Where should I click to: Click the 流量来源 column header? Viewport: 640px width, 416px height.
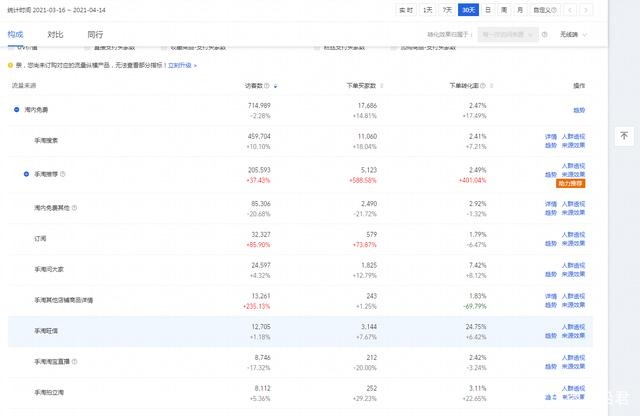(24, 85)
